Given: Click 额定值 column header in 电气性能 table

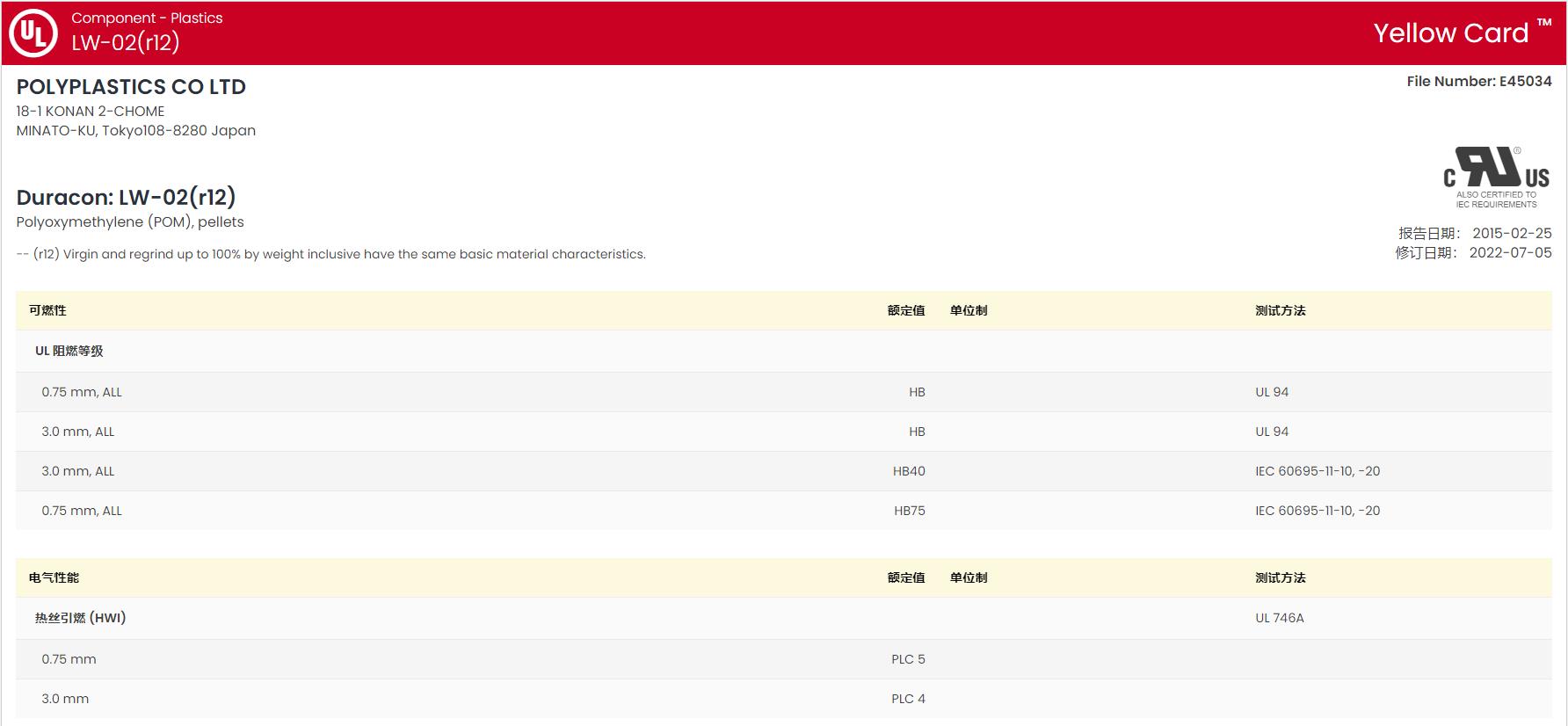Looking at the screenshot, I should (906, 577).
